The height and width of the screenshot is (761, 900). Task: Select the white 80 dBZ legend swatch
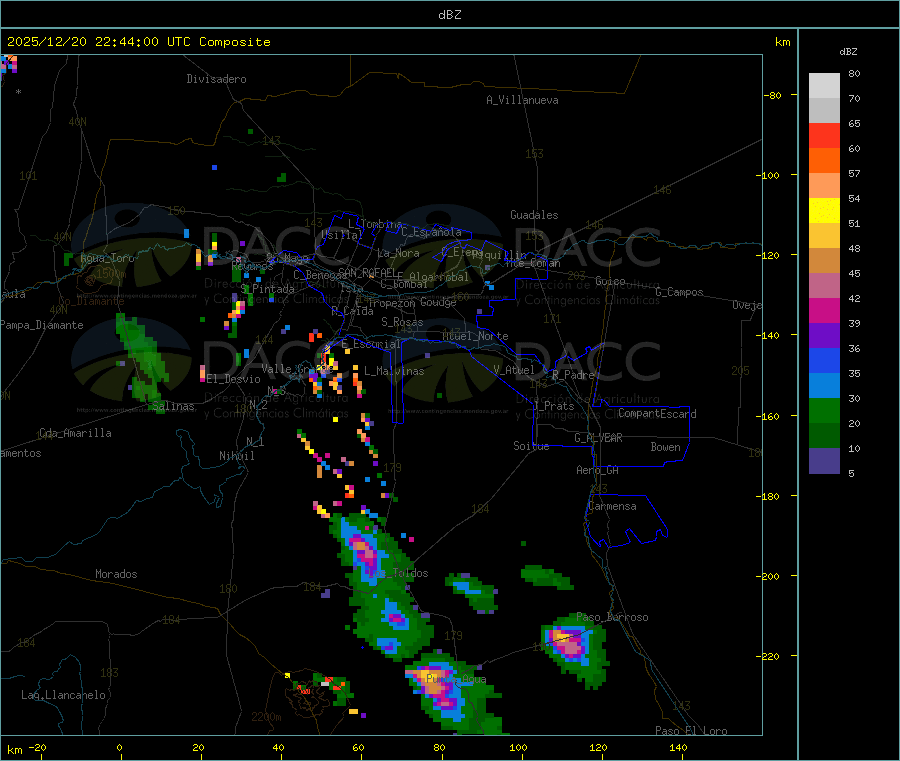pos(824,86)
